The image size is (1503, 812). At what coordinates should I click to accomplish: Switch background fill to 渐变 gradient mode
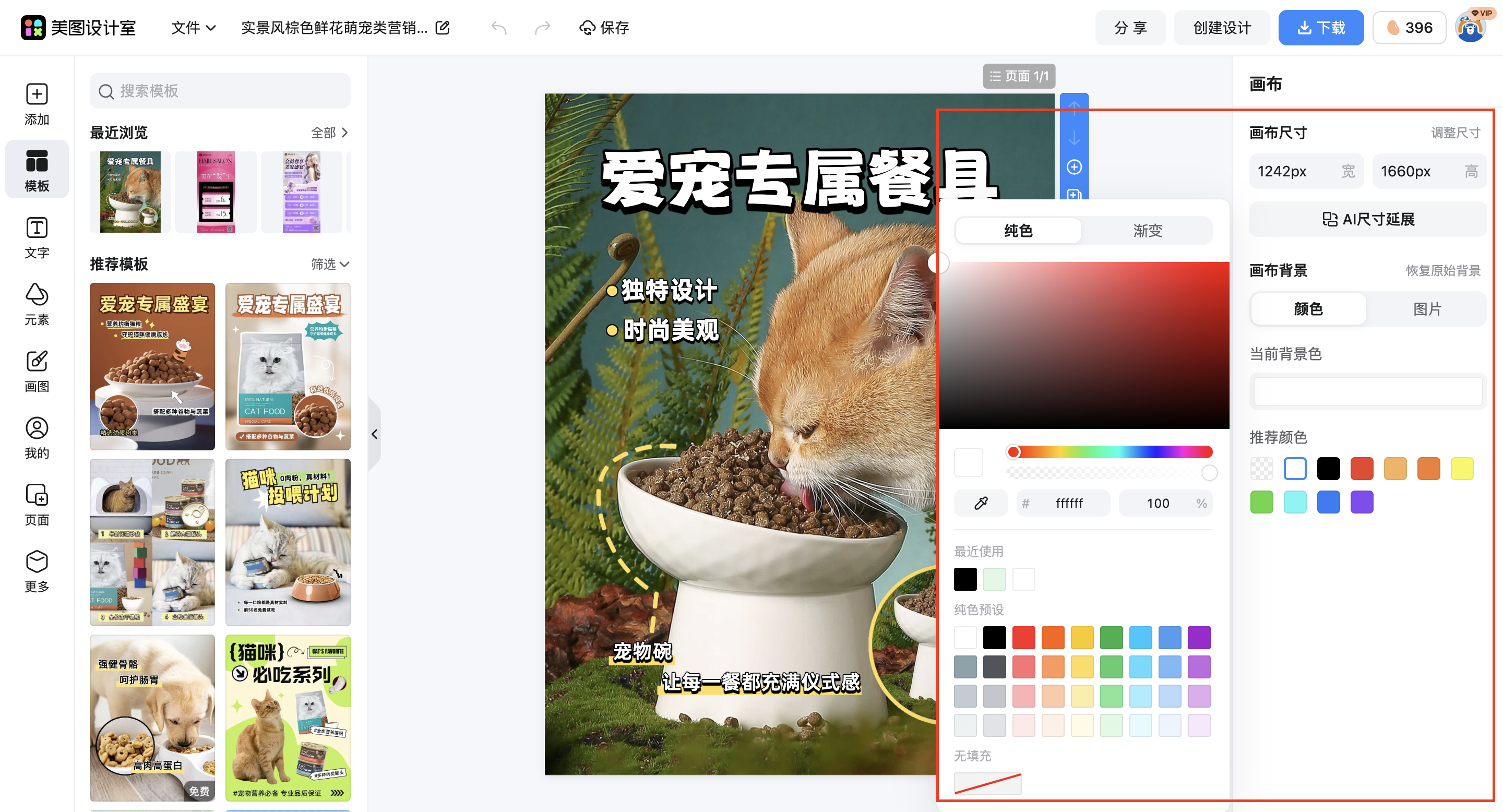(x=1147, y=231)
